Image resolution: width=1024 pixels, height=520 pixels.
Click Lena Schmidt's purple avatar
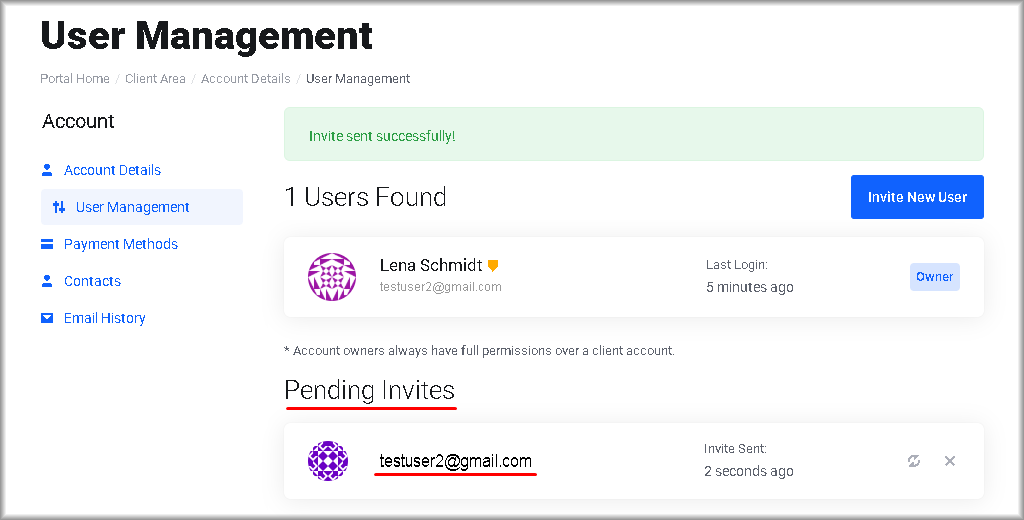(332, 277)
